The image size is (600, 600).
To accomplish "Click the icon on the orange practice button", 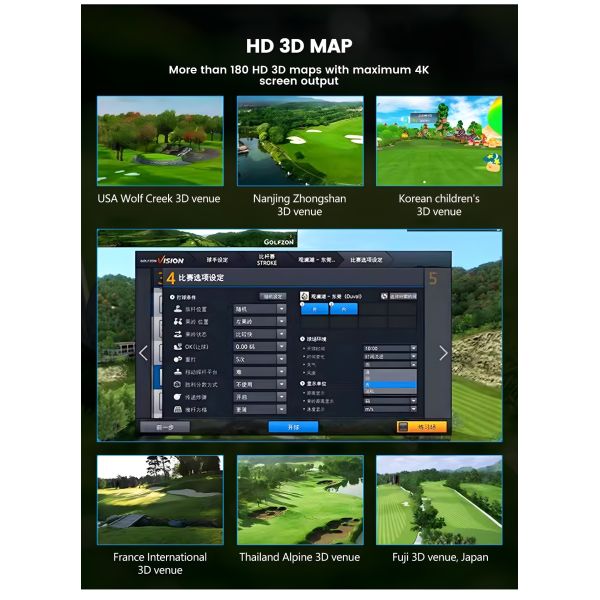I will point(405,426).
